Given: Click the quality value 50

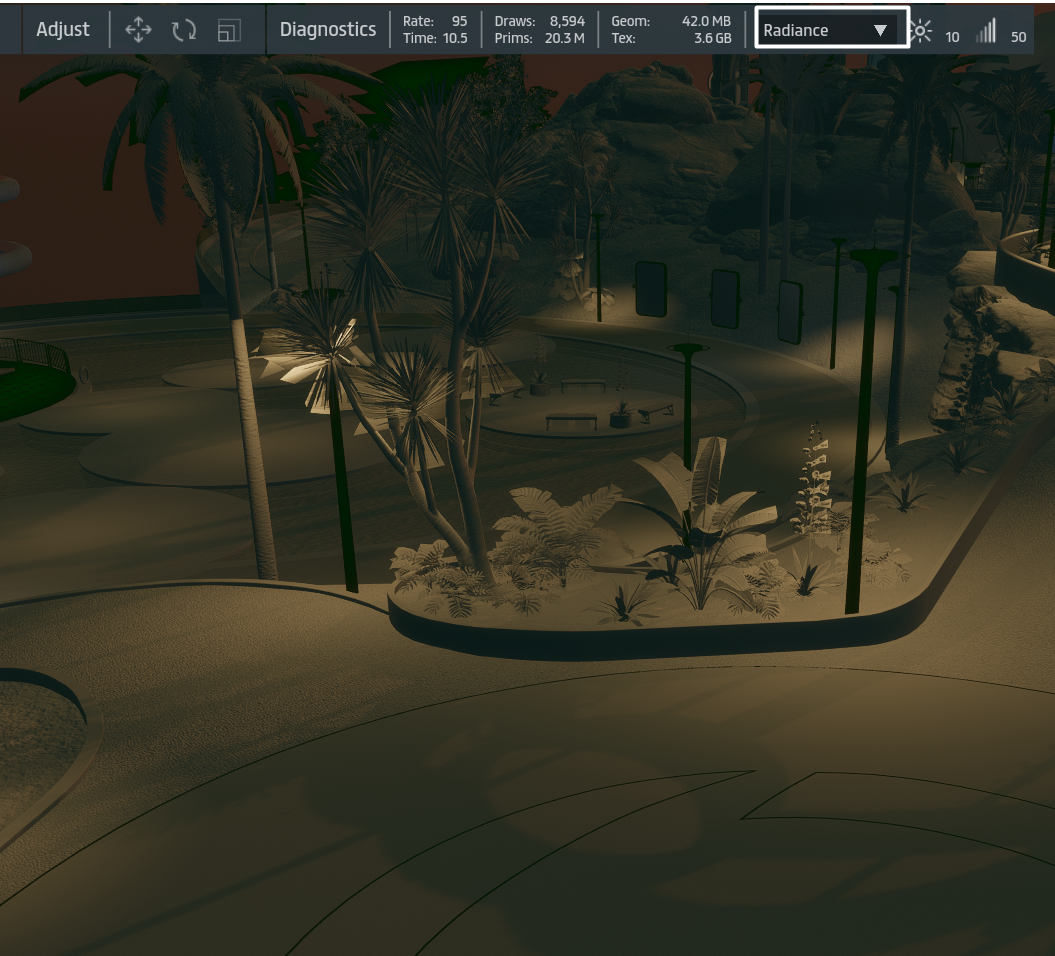Looking at the screenshot, I should pyautogui.click(x=1018, y=37).
